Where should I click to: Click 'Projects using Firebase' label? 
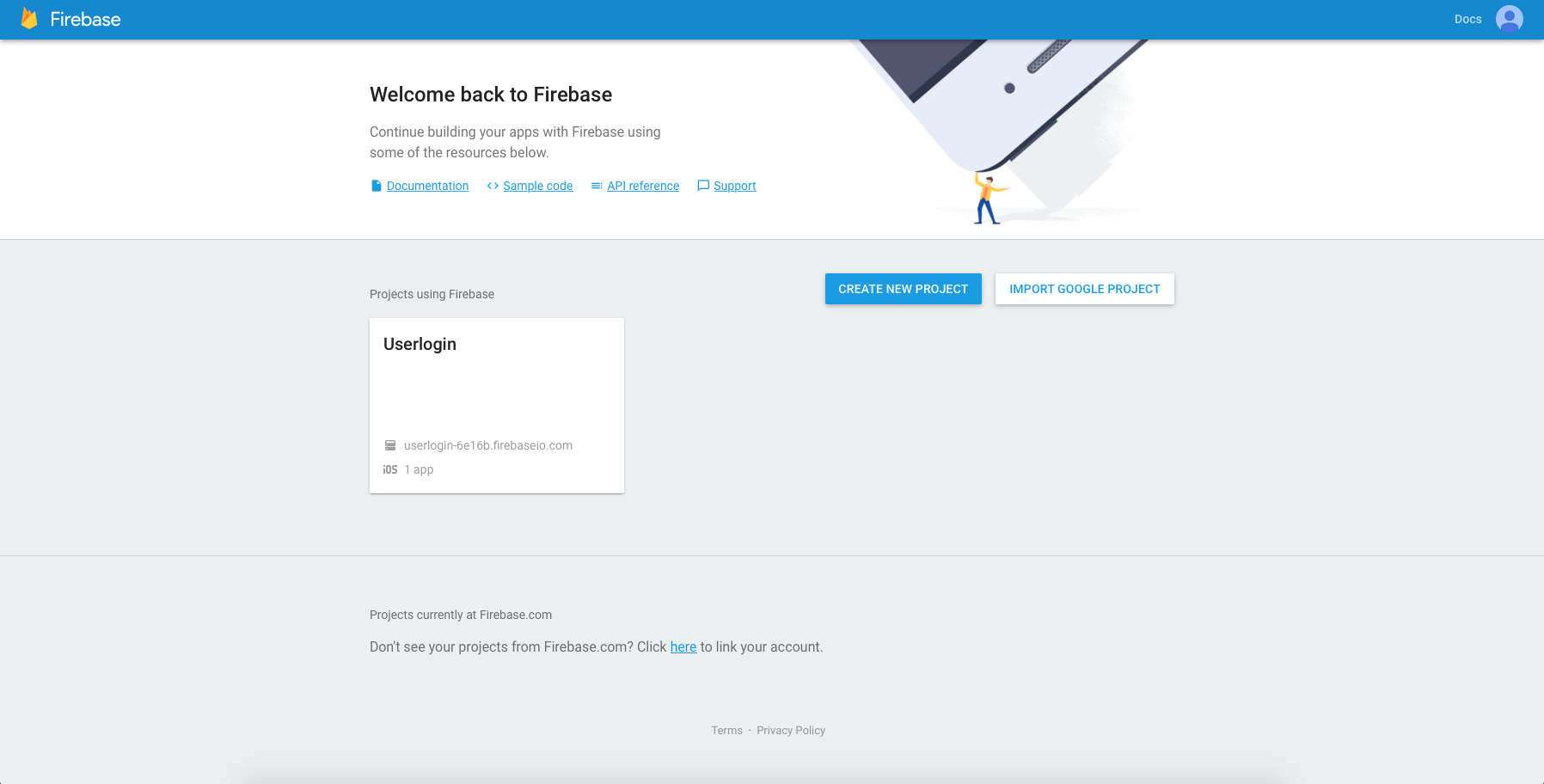432,294
